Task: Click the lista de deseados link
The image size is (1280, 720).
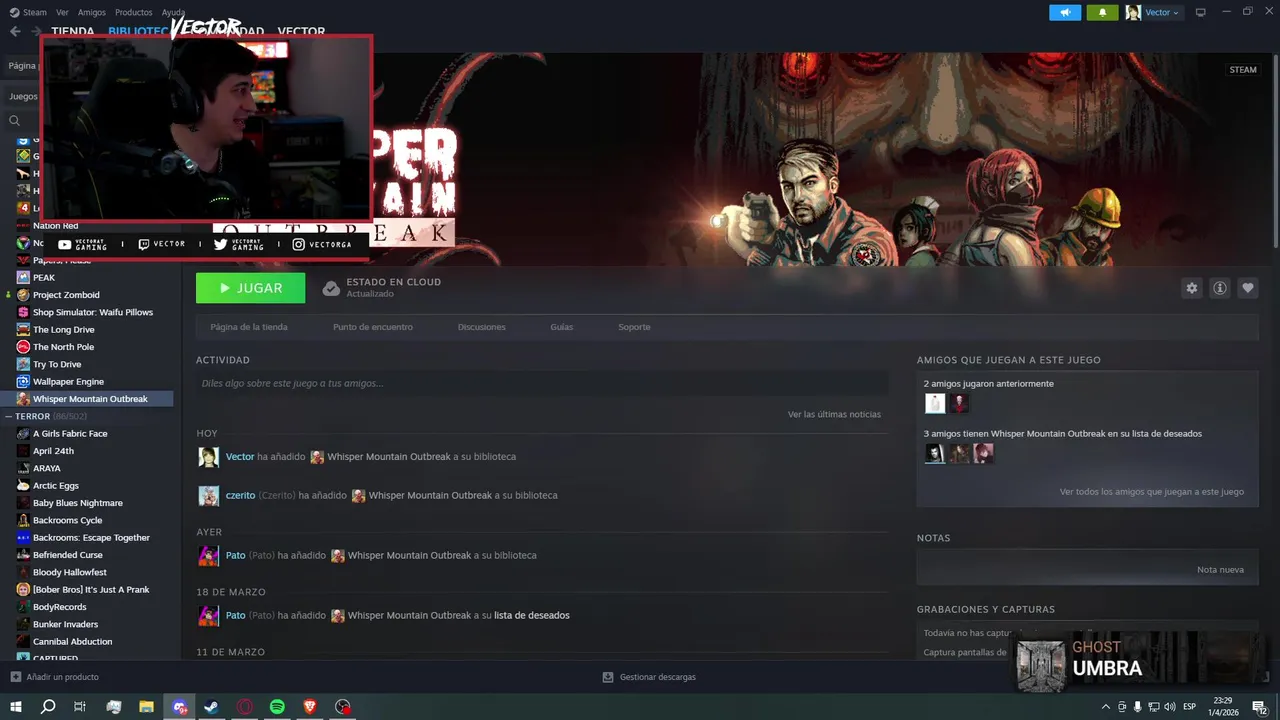Action: tap(532, 615)
